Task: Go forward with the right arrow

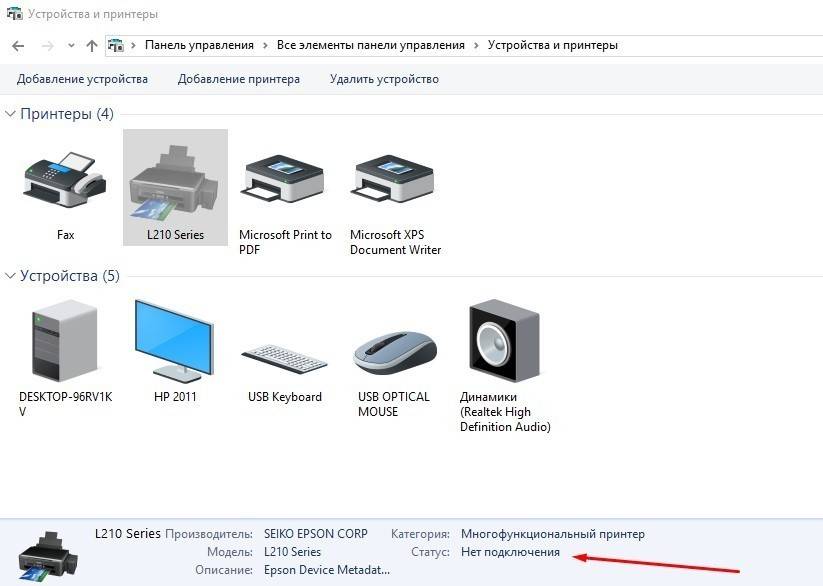Action: [47, 46]
